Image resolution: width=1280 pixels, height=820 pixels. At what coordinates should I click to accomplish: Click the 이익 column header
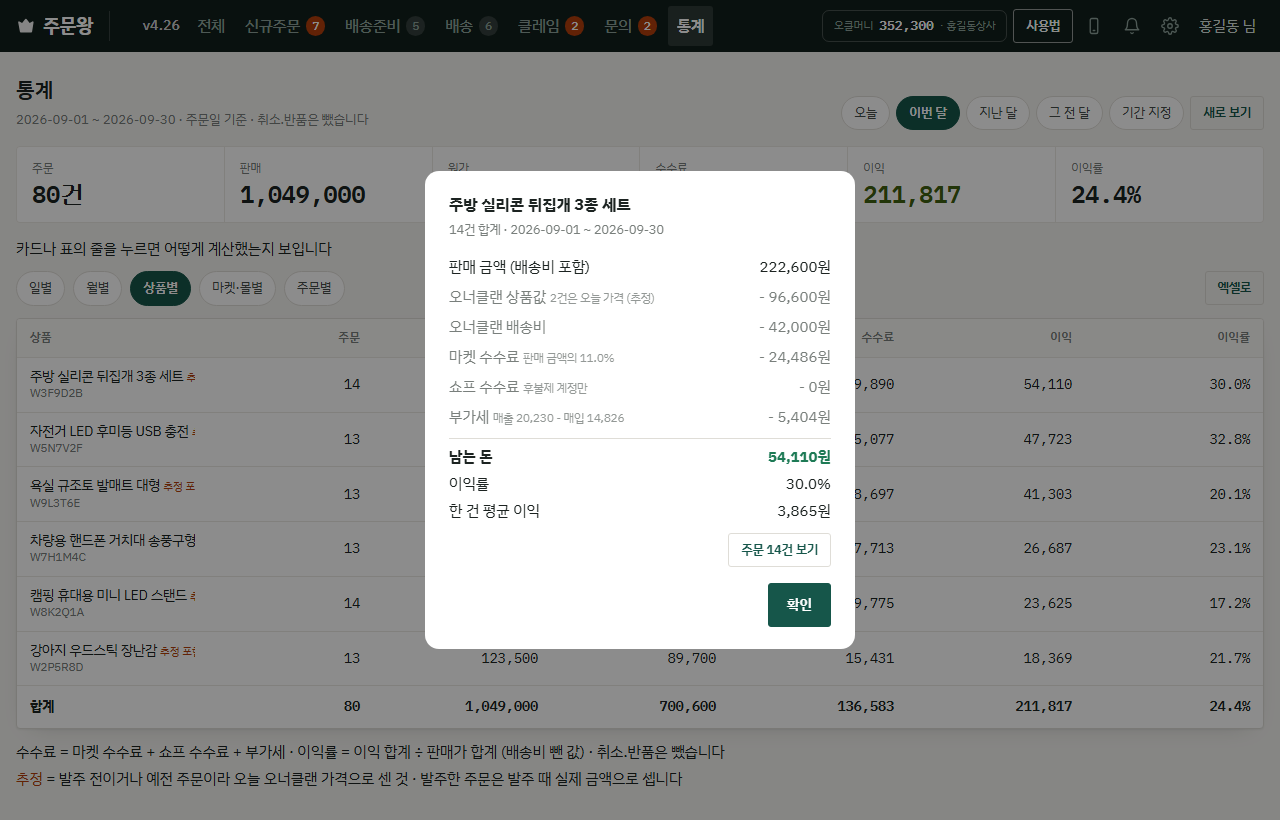pos(1061,337)
